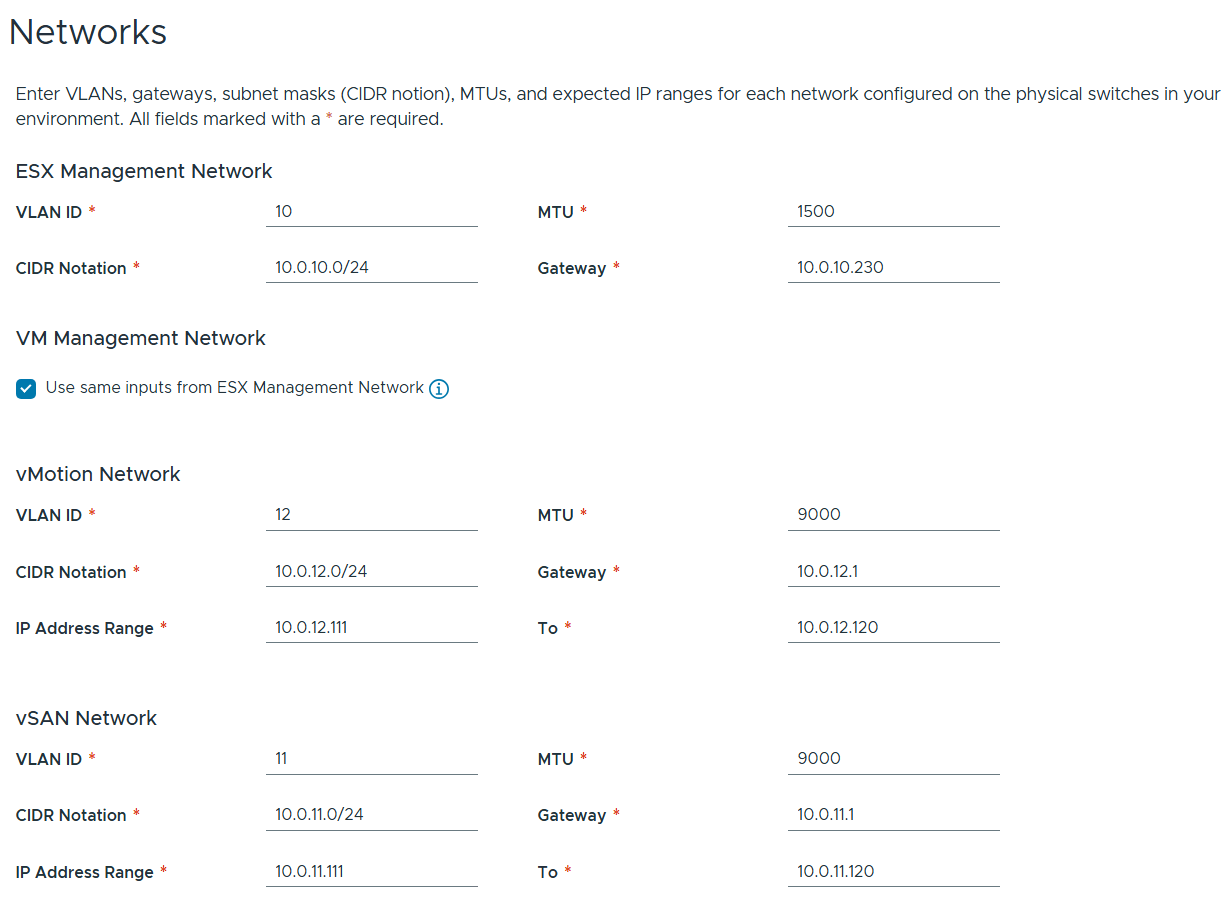Select the vMotion Gateway field

pos(893,572)
